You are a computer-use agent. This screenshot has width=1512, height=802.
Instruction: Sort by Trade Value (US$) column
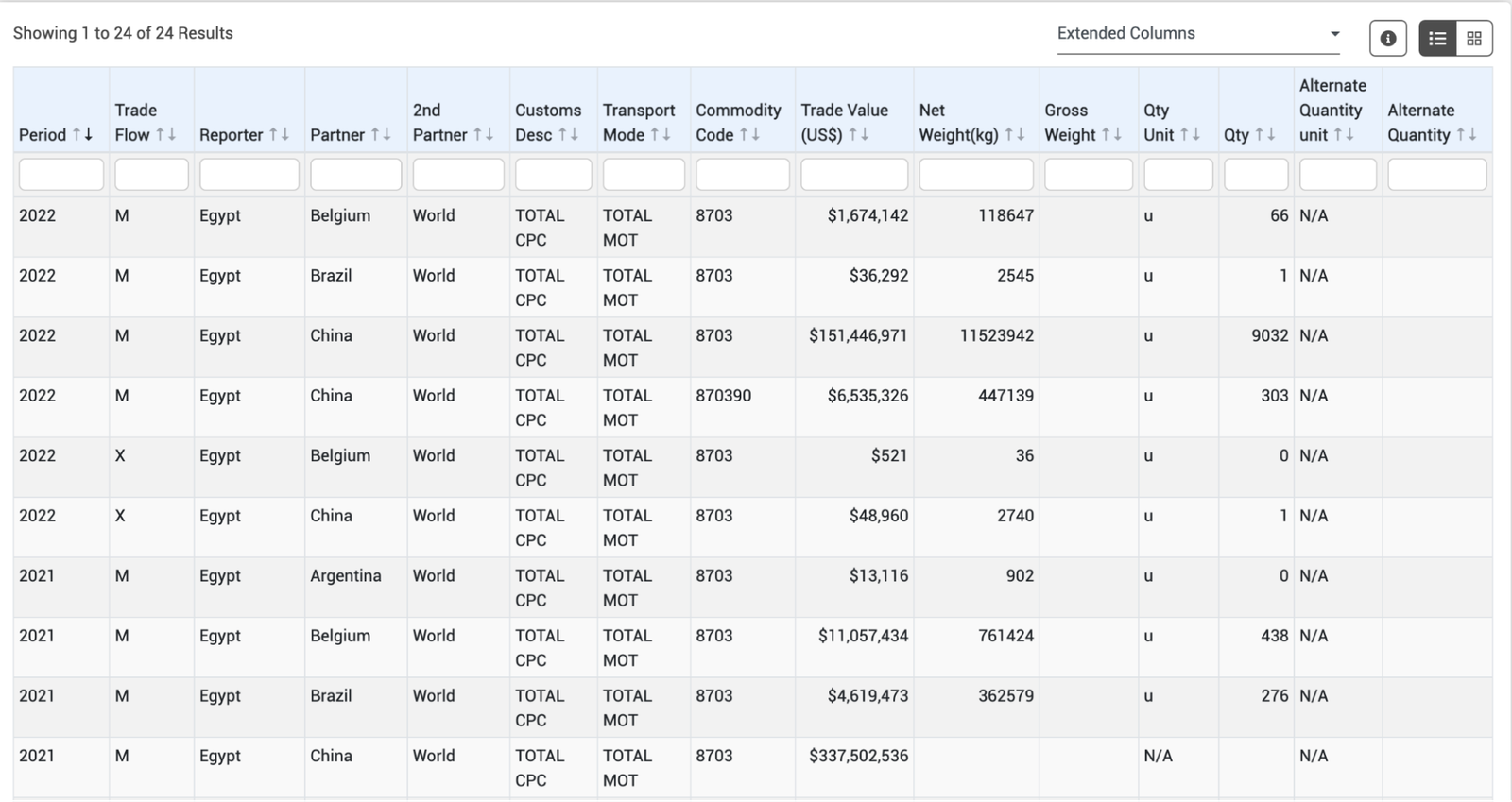click(x=858, y=135)
